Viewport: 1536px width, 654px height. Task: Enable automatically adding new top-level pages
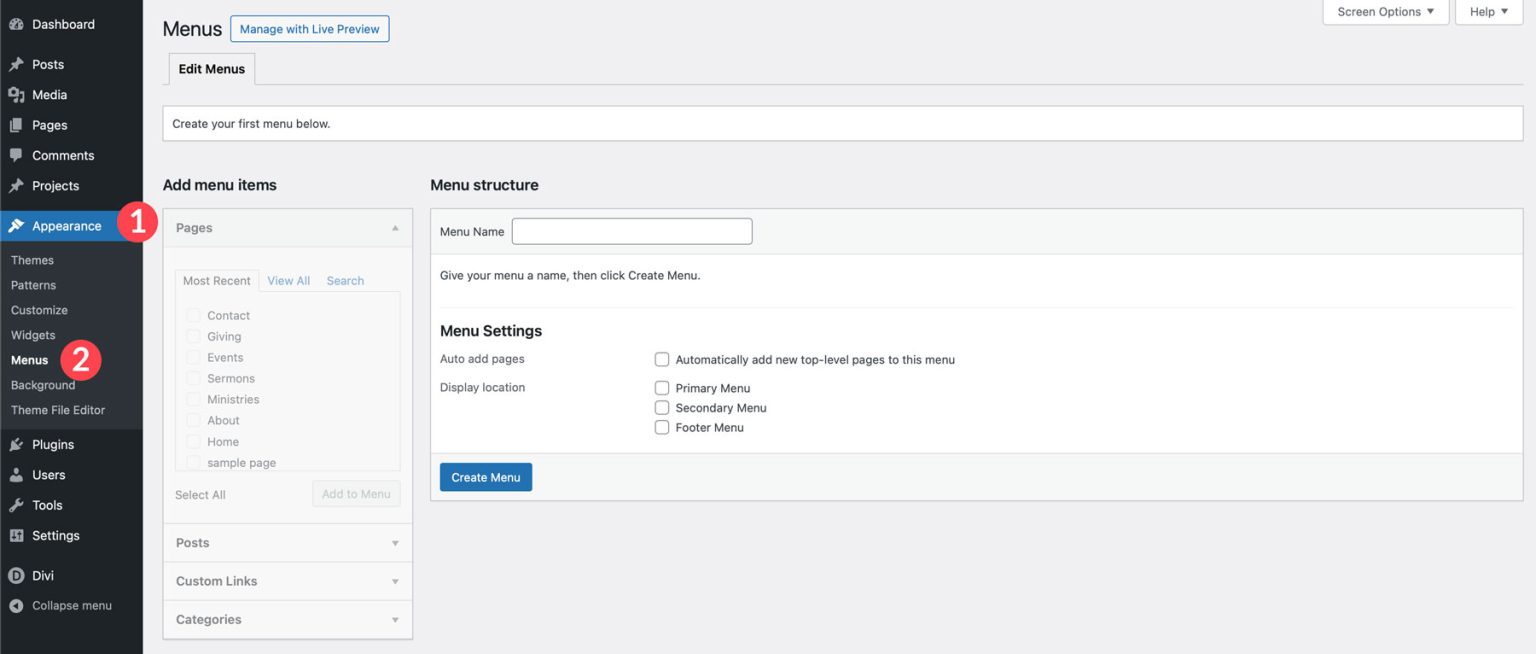click(662, 359)
